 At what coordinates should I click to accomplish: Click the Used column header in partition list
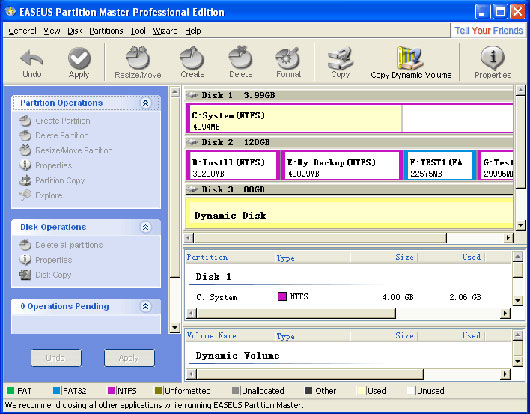(x=451, y=258)
